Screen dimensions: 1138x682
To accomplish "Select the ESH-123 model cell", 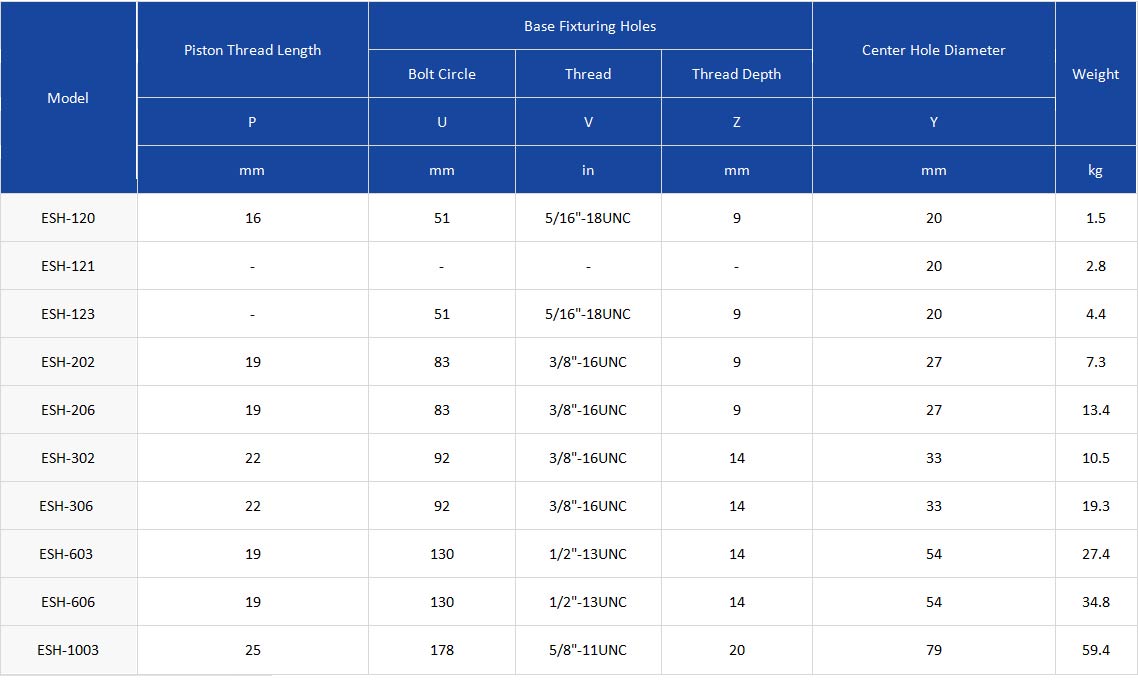I will click(68, 314).
